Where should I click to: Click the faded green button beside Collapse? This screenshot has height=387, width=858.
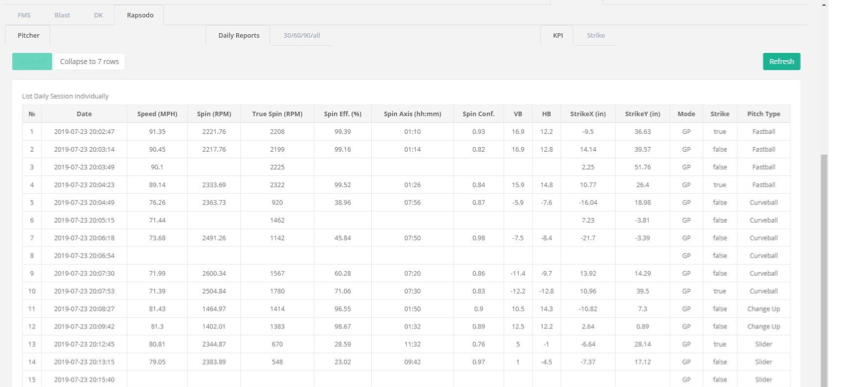(x=32, y=61)
